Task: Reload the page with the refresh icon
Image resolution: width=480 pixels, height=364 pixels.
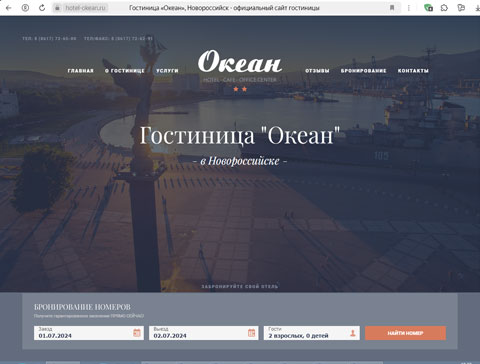Action: (42, 8)
